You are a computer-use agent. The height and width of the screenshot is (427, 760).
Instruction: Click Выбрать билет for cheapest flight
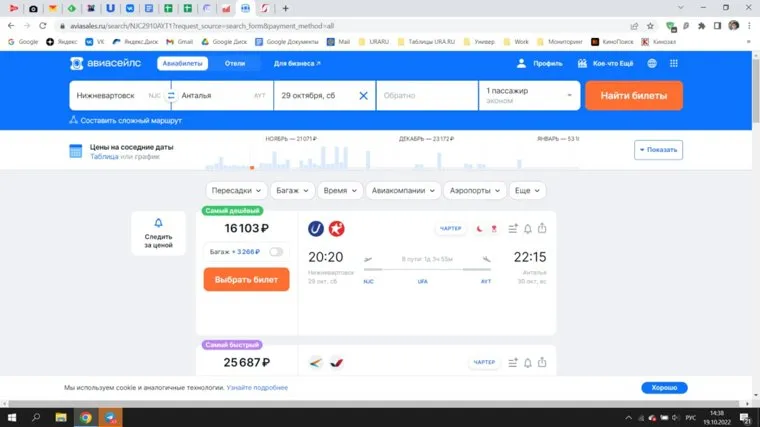coord(246,279)
